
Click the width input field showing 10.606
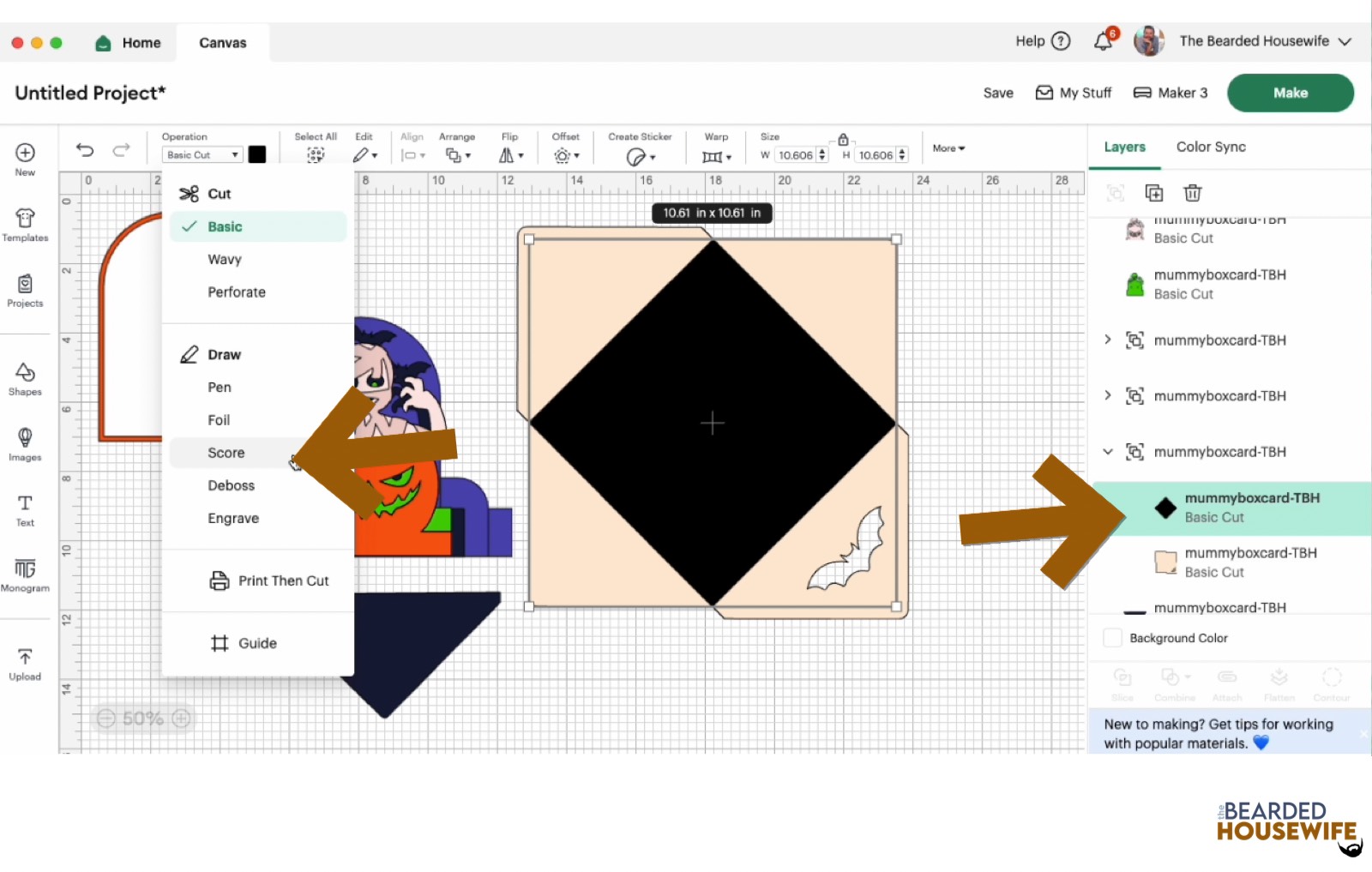797,155
